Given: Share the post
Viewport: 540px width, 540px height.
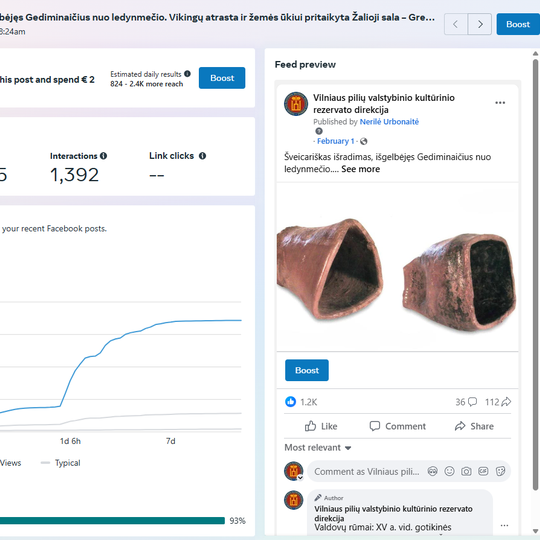Looking at the screenshot, I should point(474,426).
